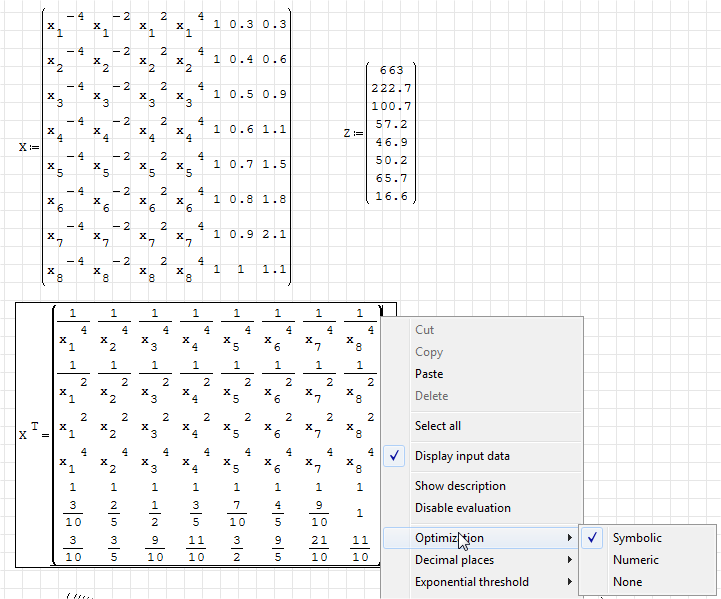Click the X matrix variable name
This screenshot has height=599, width=721.
pos(23,147)
